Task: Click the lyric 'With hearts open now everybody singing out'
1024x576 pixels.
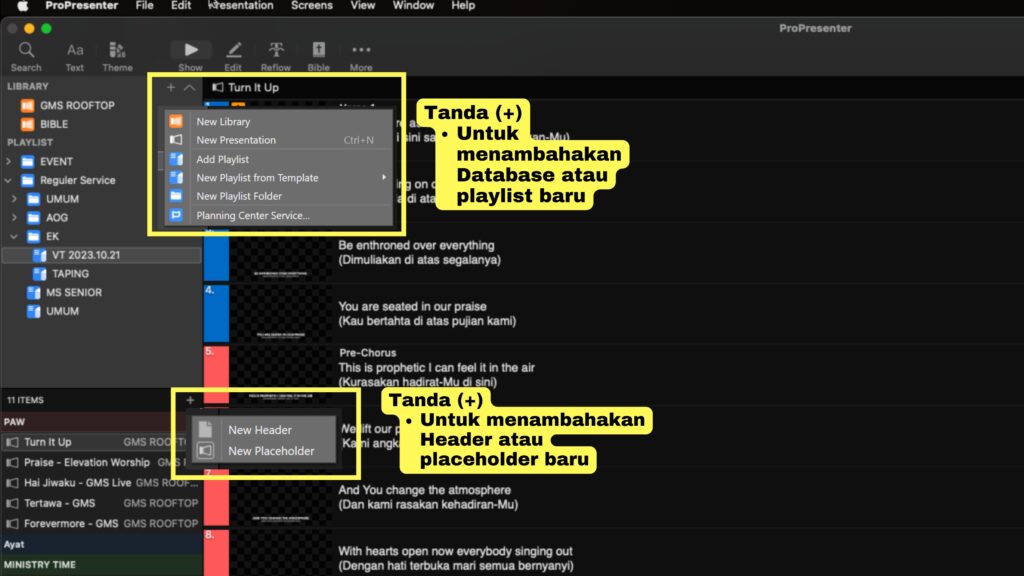Action: coord(455,551)
